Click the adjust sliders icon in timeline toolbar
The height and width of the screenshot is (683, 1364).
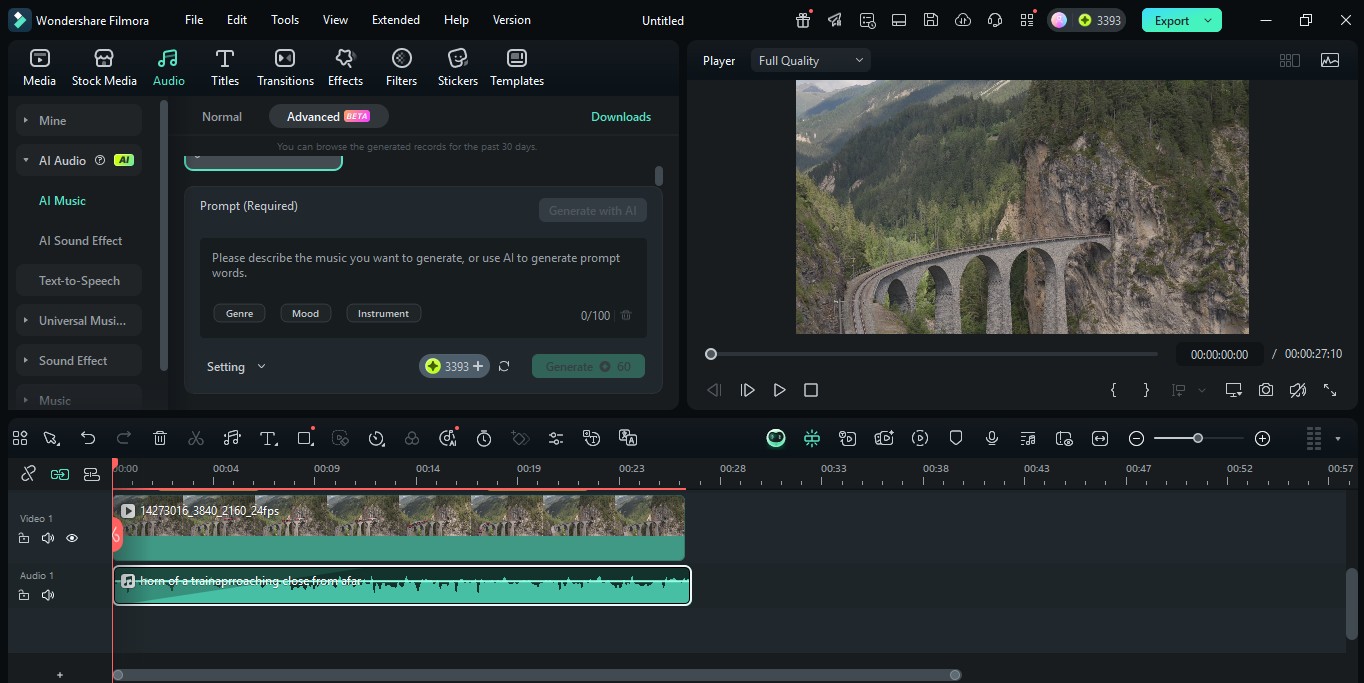[x=556, y=438]
